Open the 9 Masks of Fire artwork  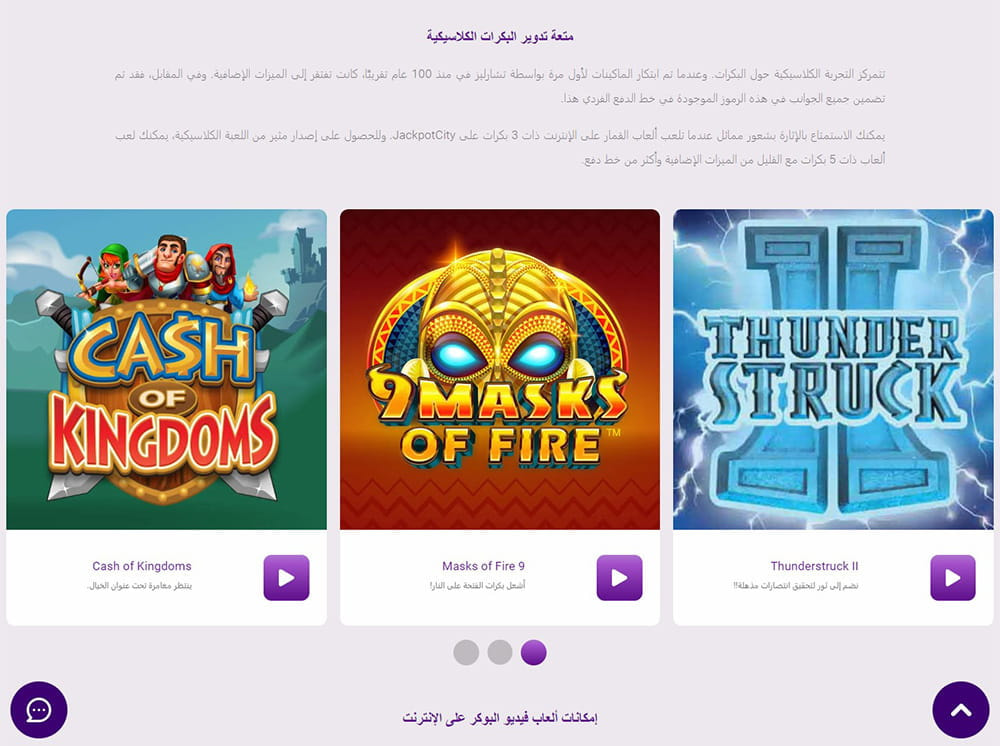tap(500, 369)
